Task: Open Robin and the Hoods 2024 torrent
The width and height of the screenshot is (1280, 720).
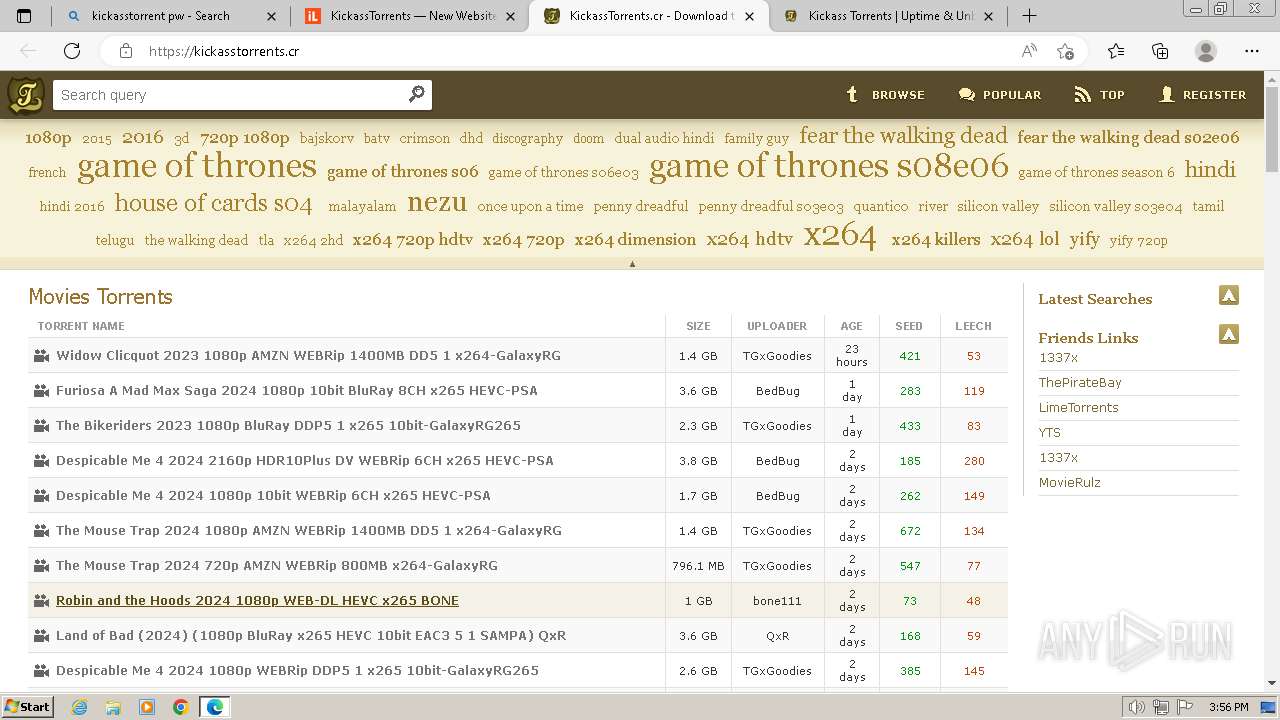Action: point(257,600)
